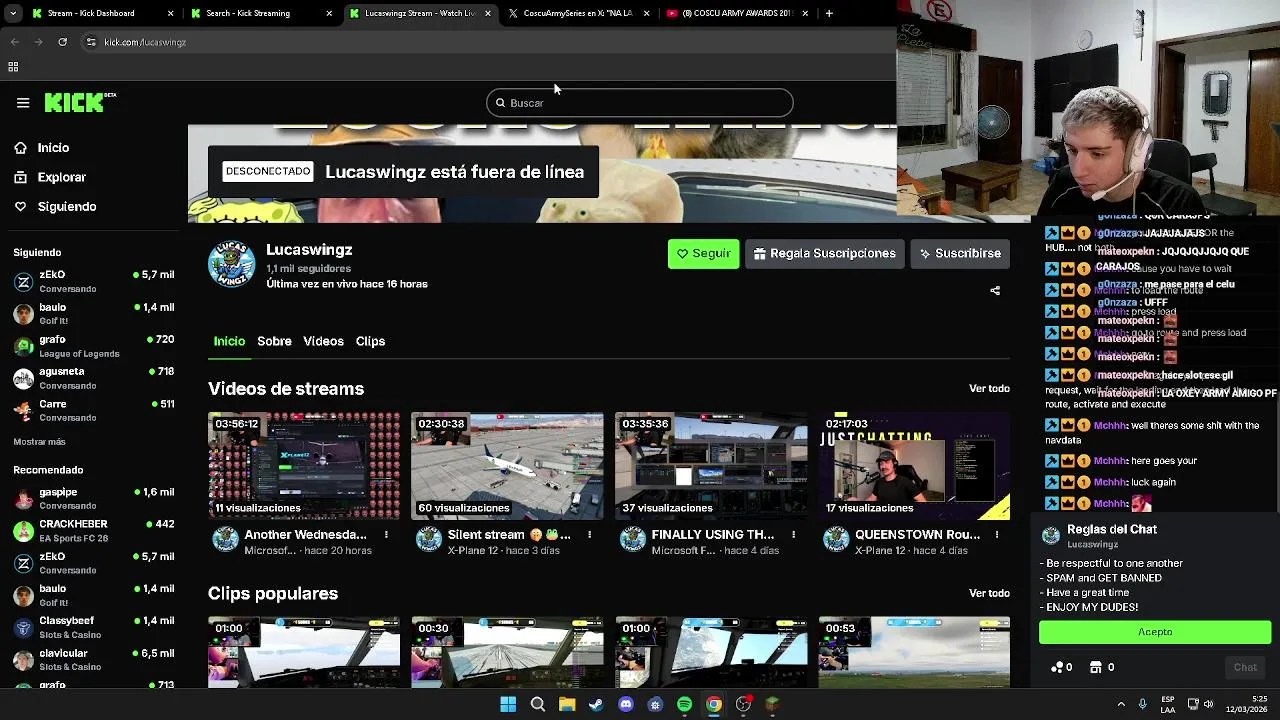The height and width of the screenshot is (720, 1280).
Task: Reload the page in browser toolbar
Action: coord(62,42)
